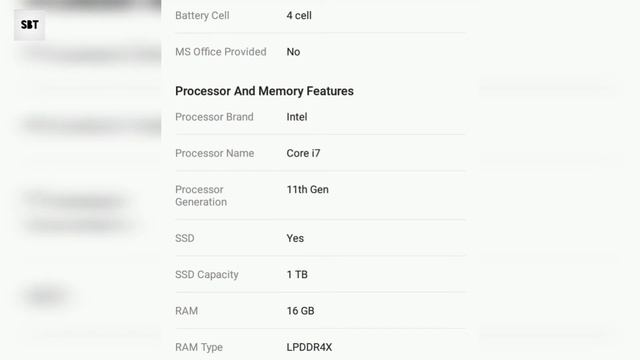Click the 11th Gen value
This screenshot has width=640, height=360.
[x=307, y=189]
